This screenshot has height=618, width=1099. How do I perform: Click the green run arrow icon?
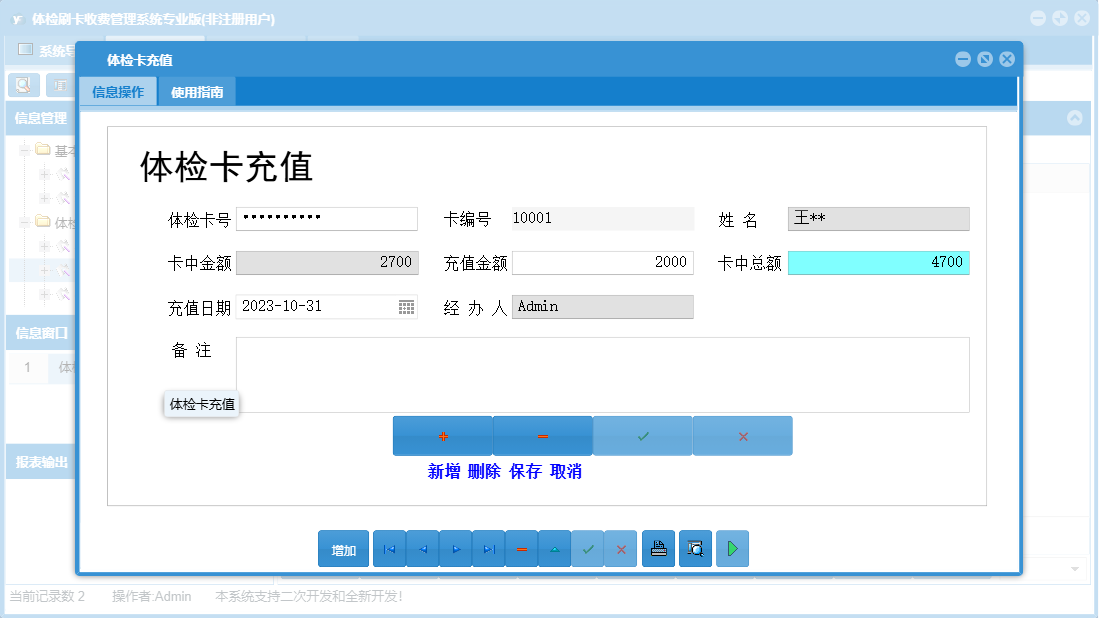click(x=732, y=548)
